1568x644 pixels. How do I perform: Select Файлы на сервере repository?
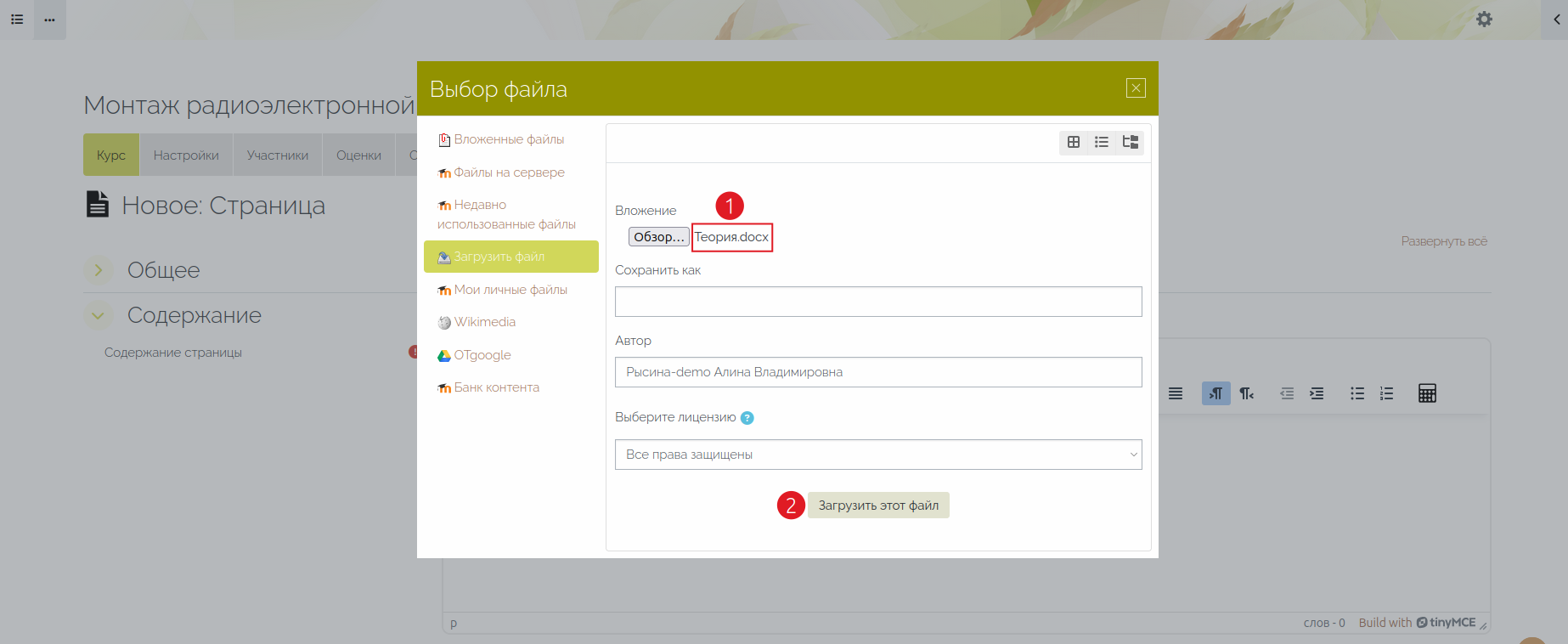pyautogui.click(x=509, y=172)
